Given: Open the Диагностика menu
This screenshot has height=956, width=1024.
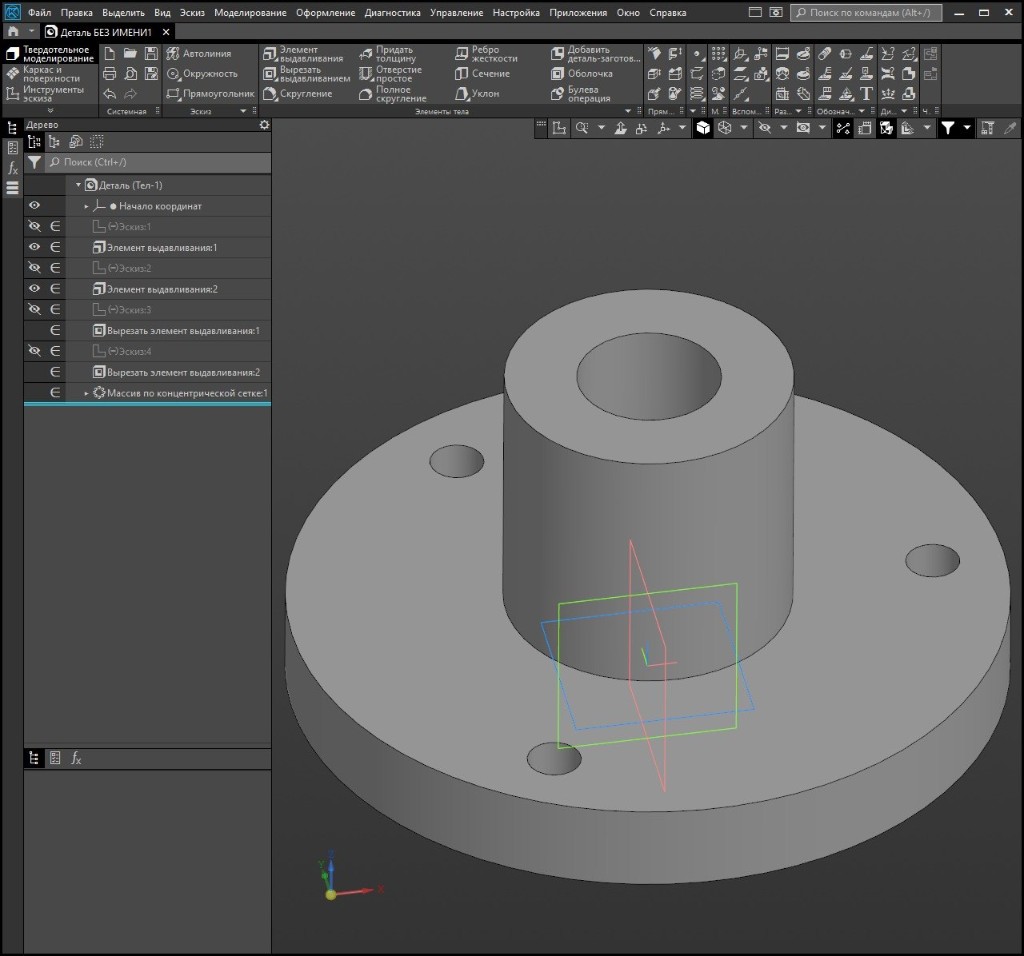Looking at the screenshot, I should tap(392, 12).
